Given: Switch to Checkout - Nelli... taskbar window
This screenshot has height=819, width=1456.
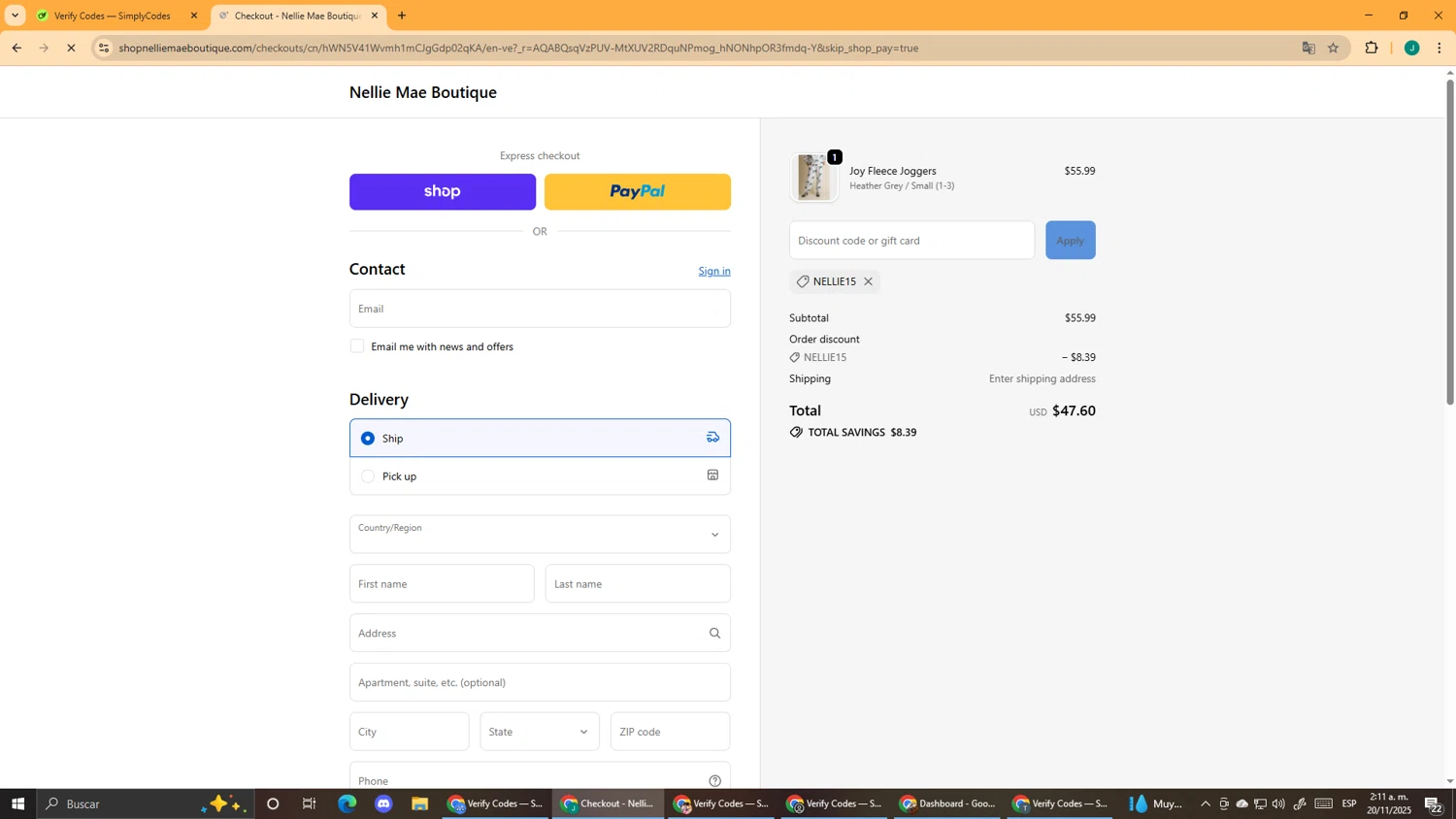Looking at the screenshot, I should pyautogui.click(x=609, y=803).
